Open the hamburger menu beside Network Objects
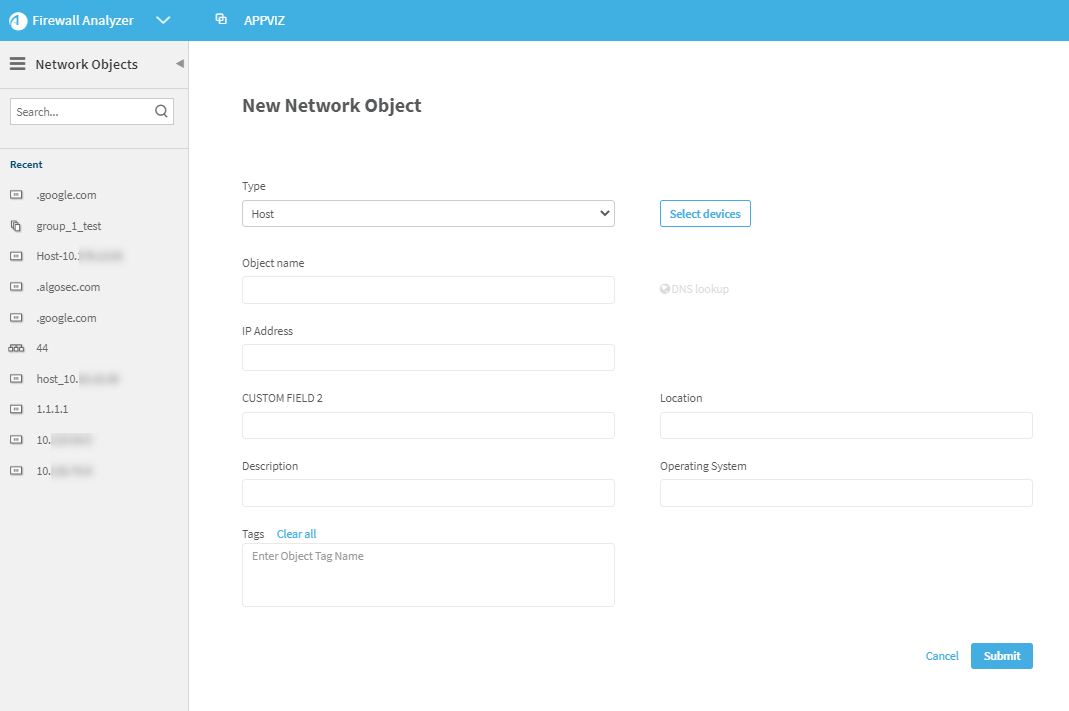The image size is (1069, 711). pyautogui.click(x=17, y=64)
